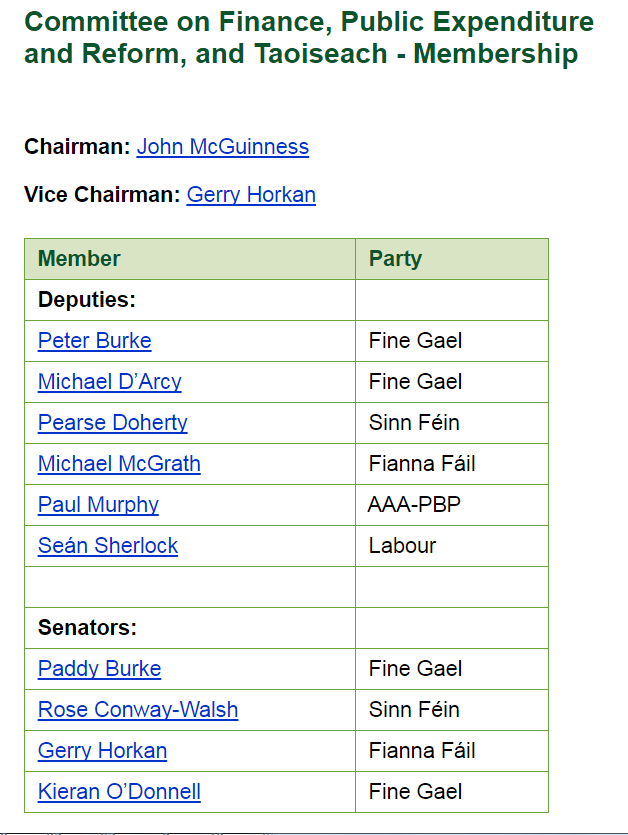Open Seán Sherlock's member link
The height and width of the screenshot is (835, 628).
(108, 546)
